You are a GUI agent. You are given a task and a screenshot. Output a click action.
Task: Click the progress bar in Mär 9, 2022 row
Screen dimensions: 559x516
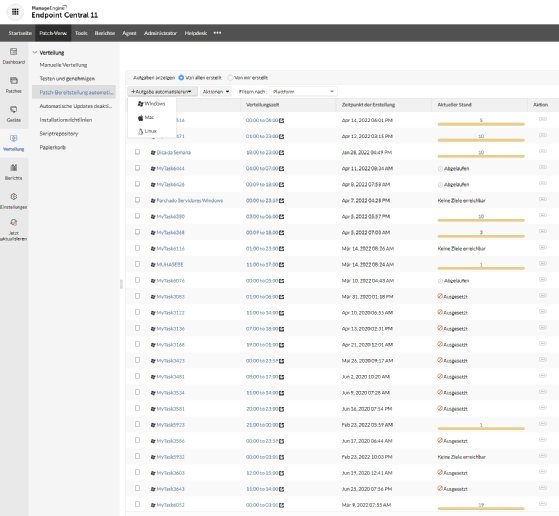[481, 508]
